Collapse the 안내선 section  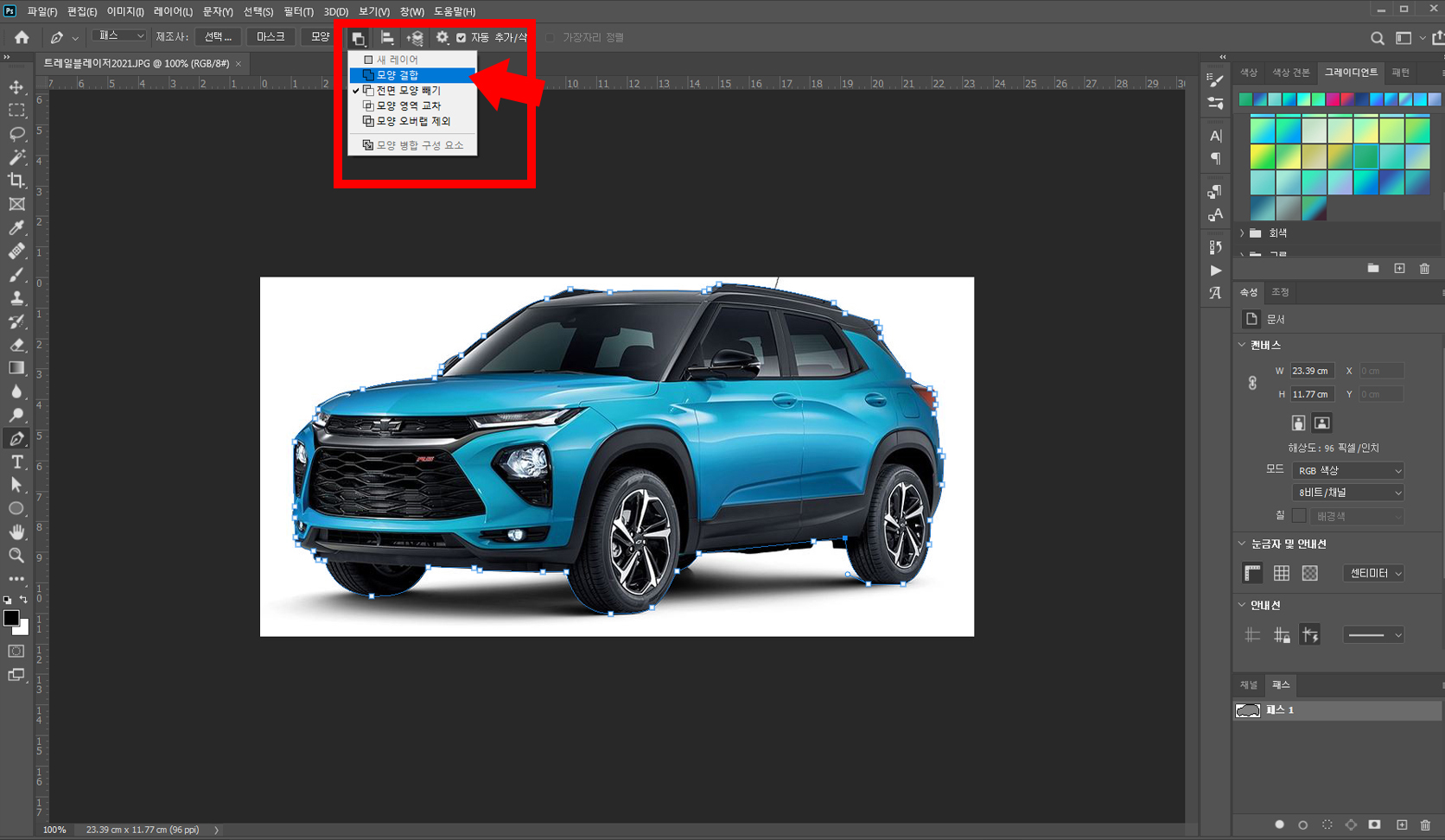1242,605
